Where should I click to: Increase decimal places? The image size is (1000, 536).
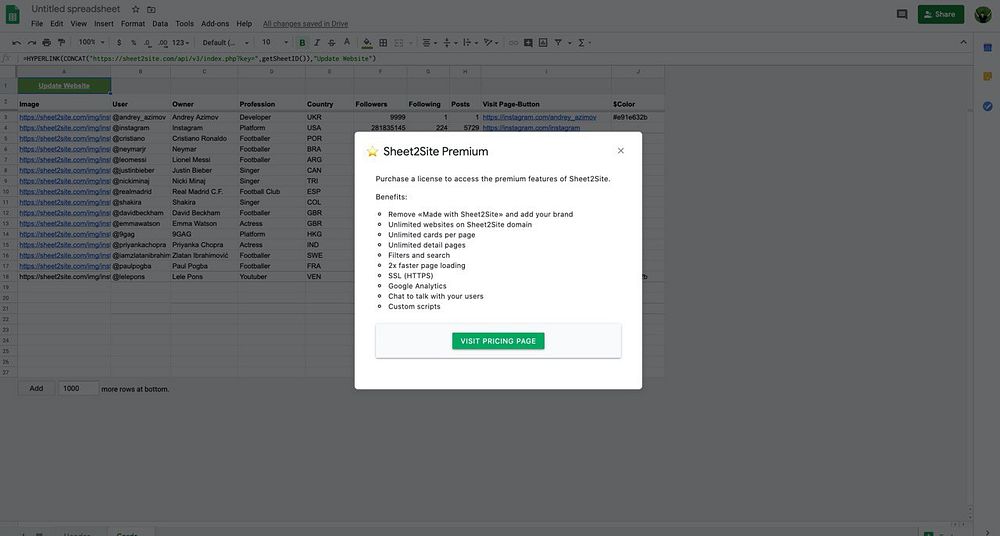(x=163, y=43)
